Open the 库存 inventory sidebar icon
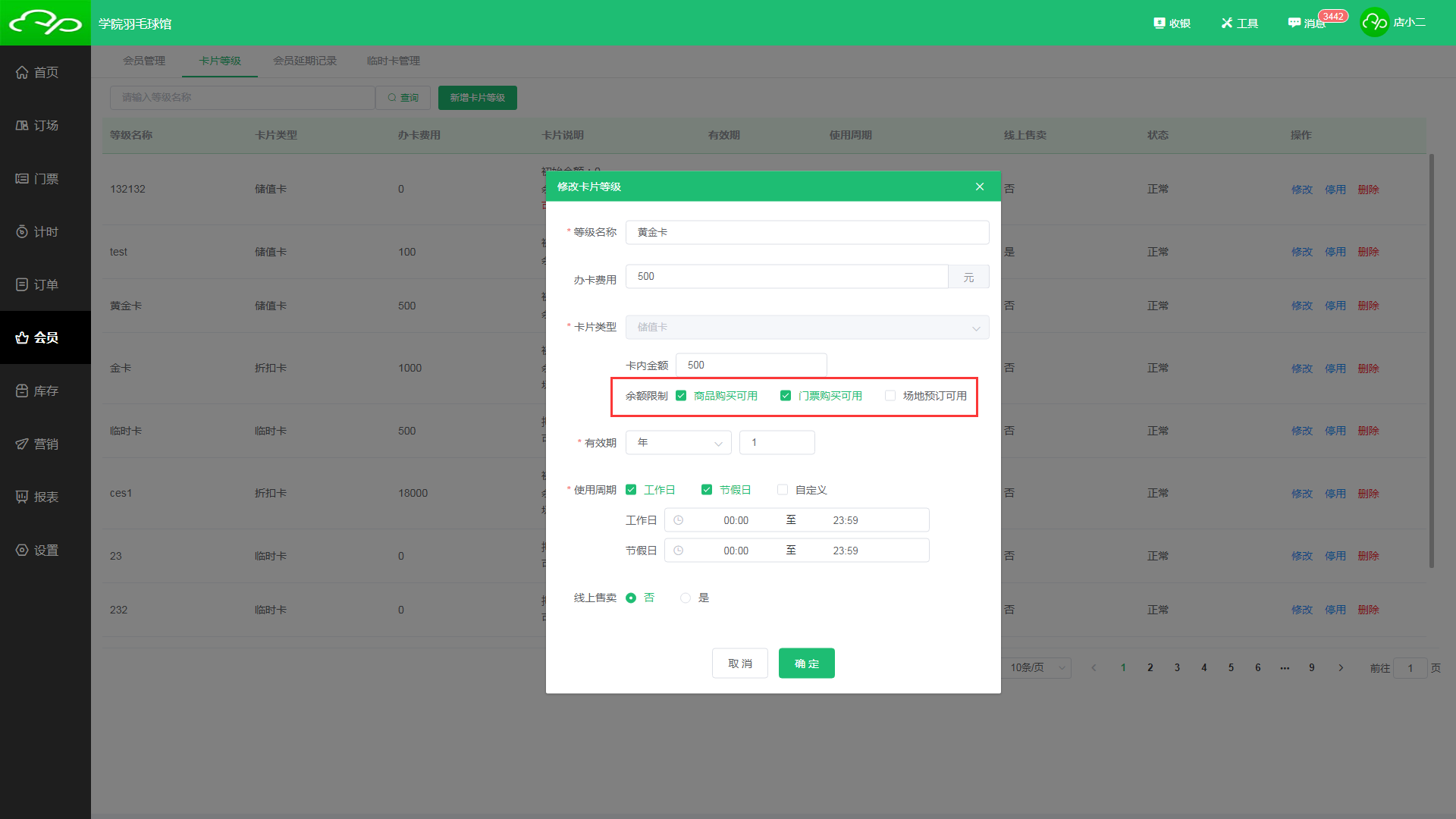 (23, 391)
